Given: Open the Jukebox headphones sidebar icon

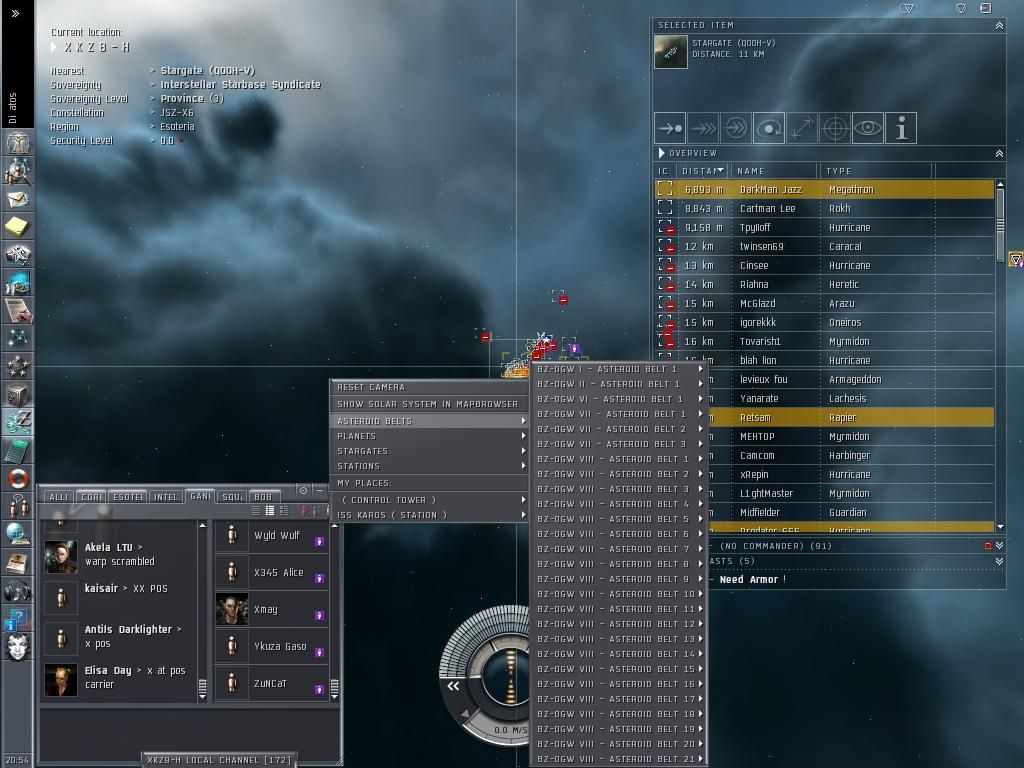Looking at the screenshot, I should (18, 590).
